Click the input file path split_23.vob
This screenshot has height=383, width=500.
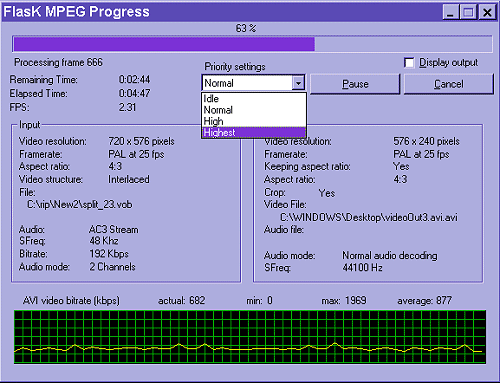(80, 204)
